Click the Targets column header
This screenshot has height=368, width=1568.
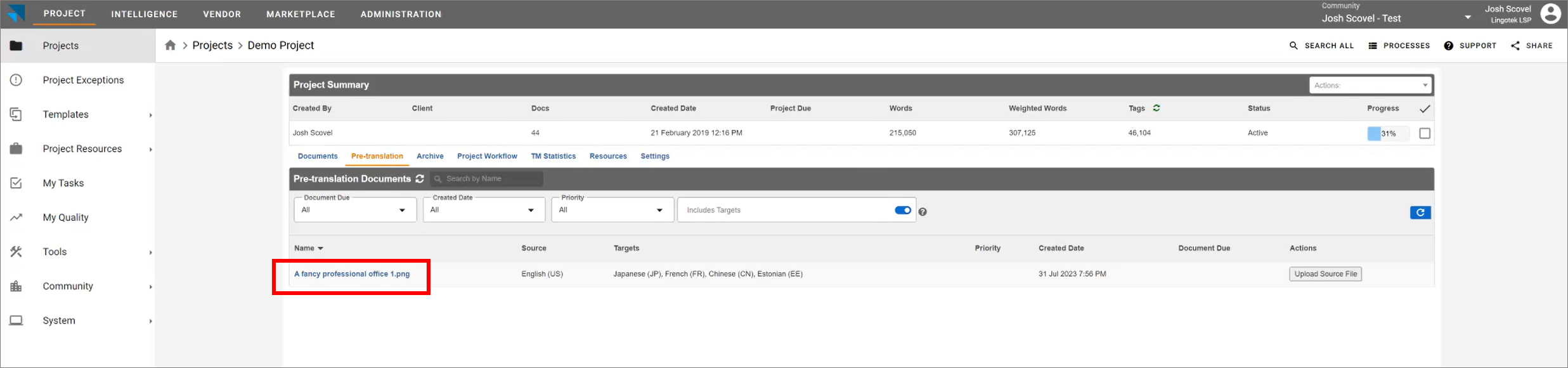point(626,248)
